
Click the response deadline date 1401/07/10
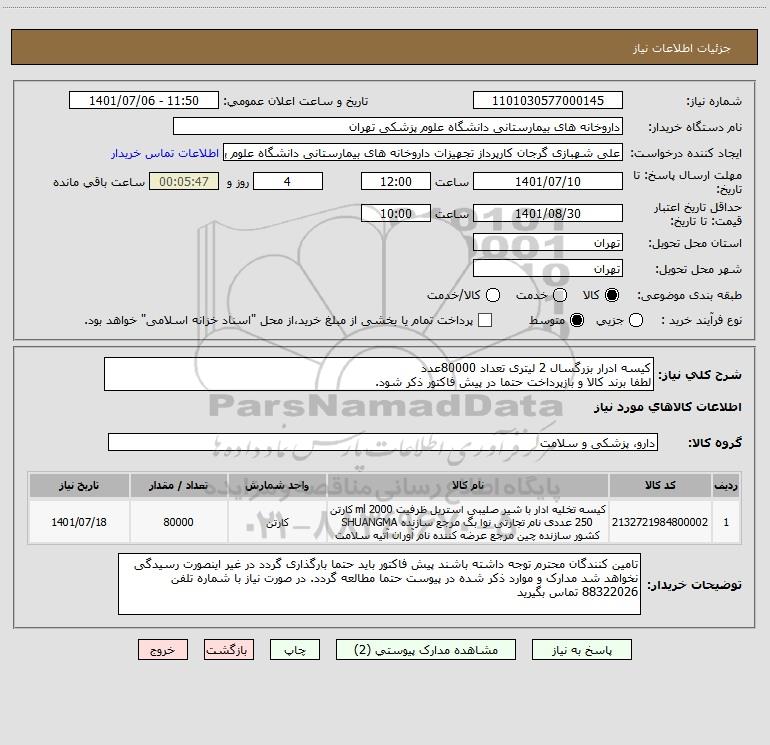point(548,181)
